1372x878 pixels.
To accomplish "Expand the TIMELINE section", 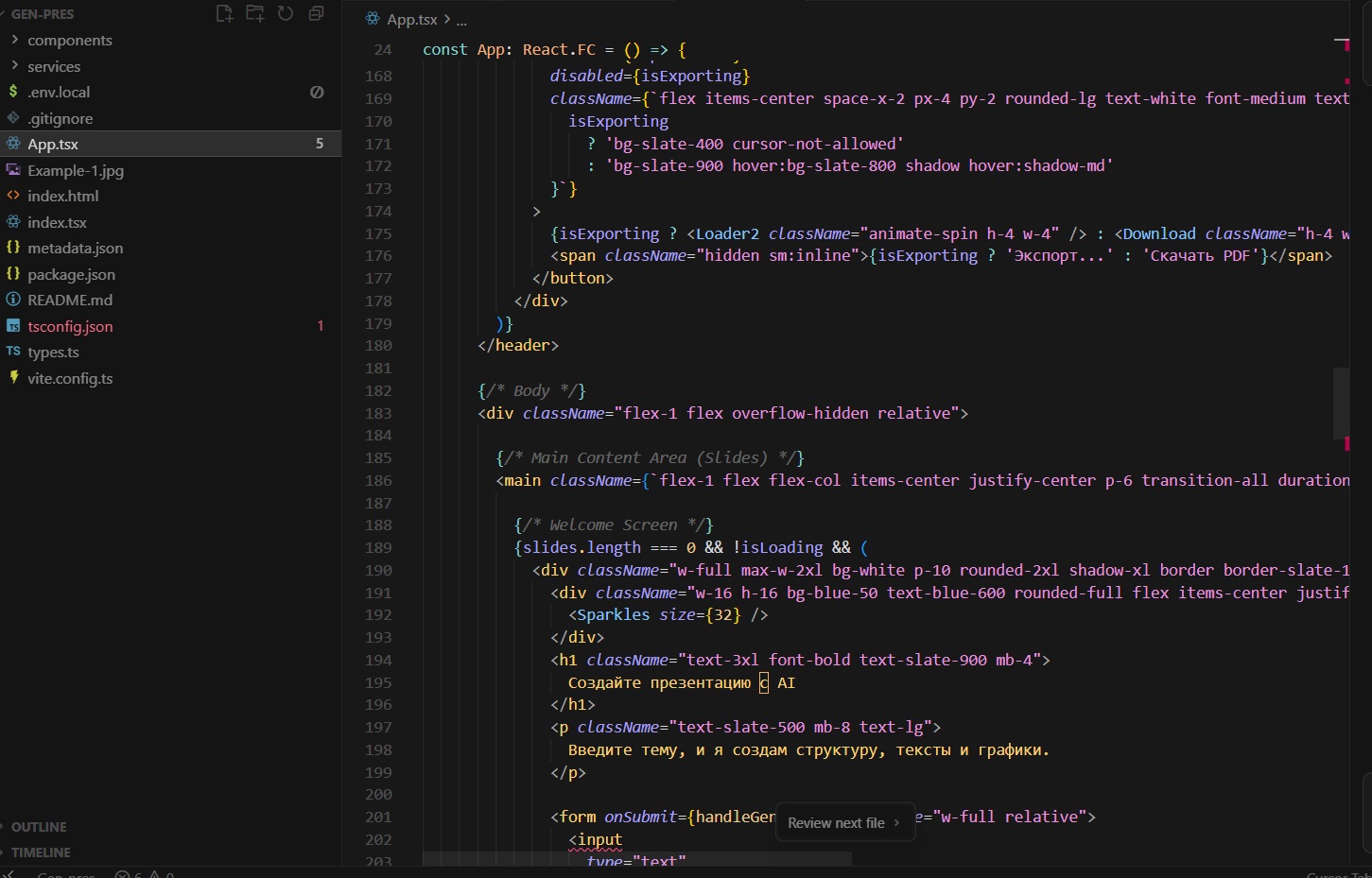I will (41, 852).
